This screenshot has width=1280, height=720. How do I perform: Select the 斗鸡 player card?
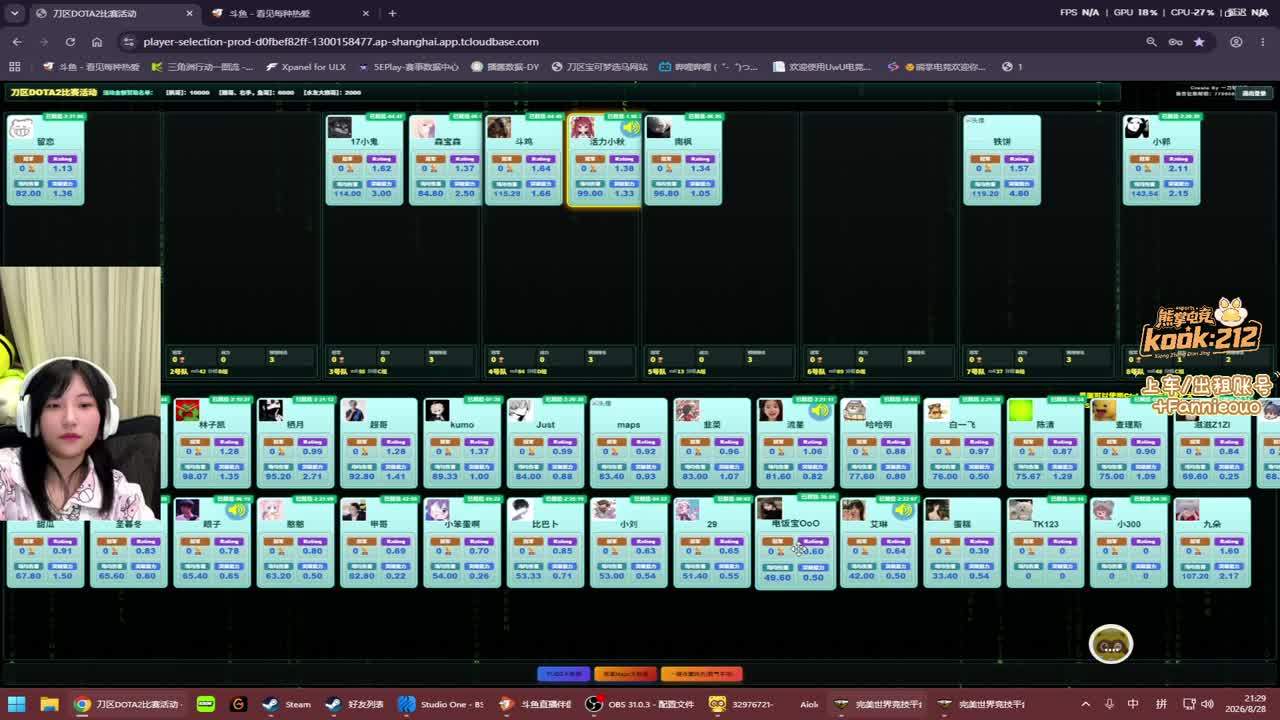(524, 160)
